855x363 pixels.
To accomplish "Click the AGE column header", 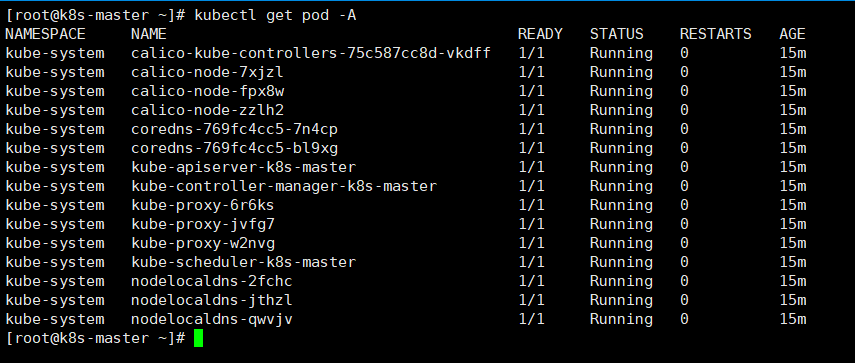I will (792, 34).
